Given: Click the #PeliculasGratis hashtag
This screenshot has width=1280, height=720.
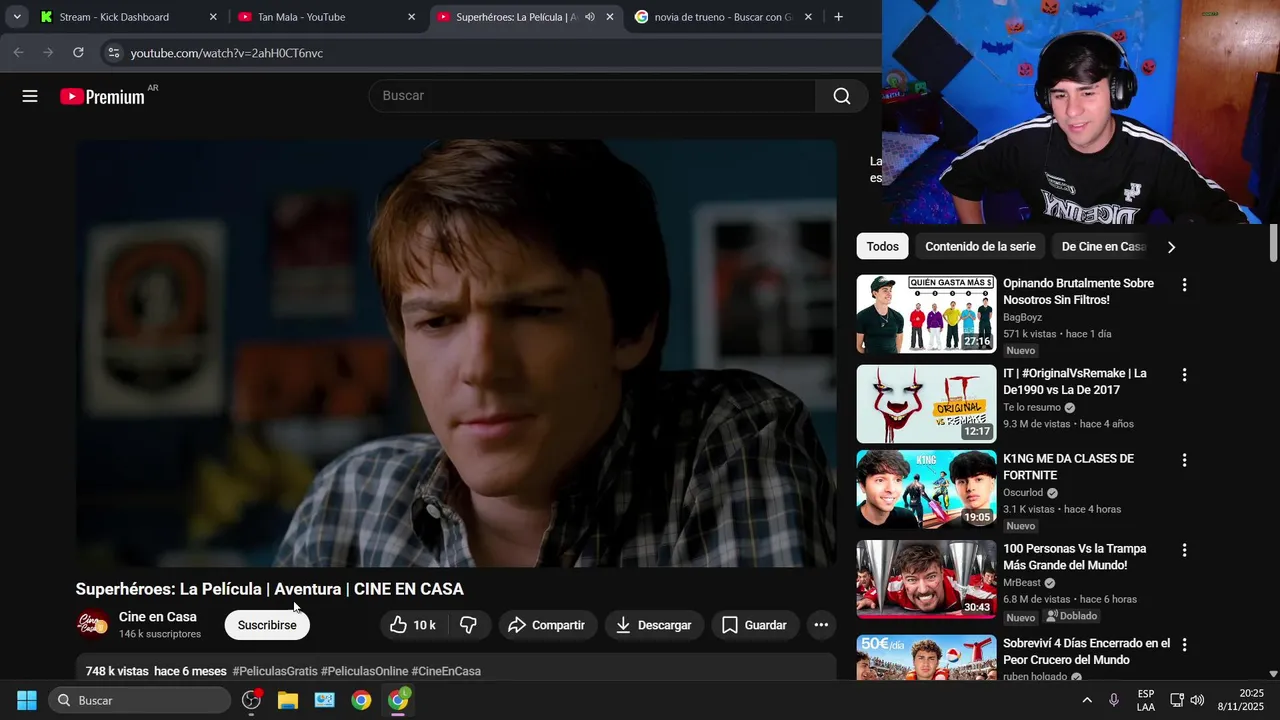Looking at the screenshot, I should coord(275,671).
